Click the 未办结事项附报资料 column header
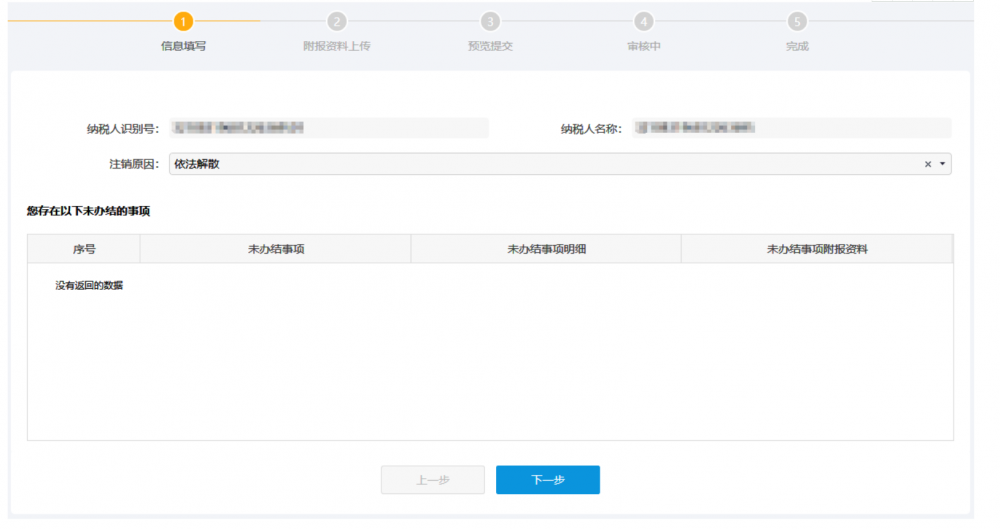 (x=817, y=249)
